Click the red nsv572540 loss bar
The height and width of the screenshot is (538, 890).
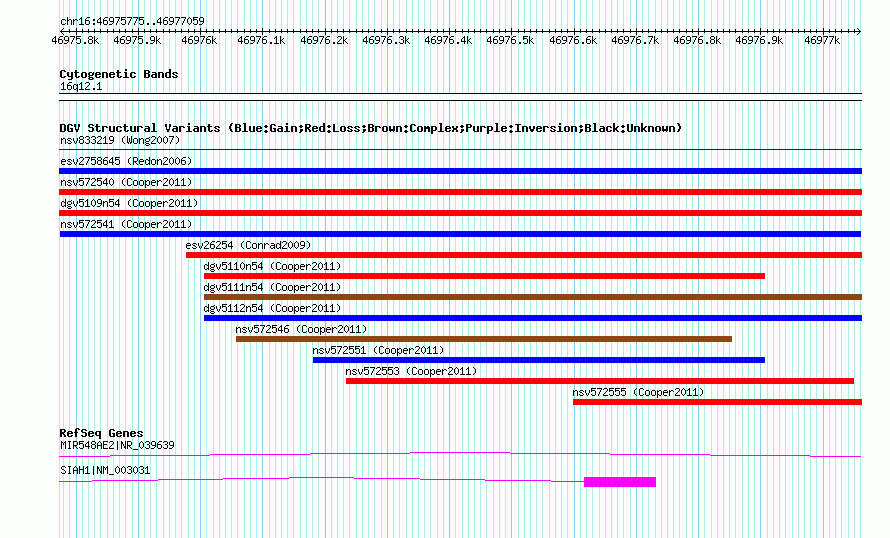pos(460,192)
